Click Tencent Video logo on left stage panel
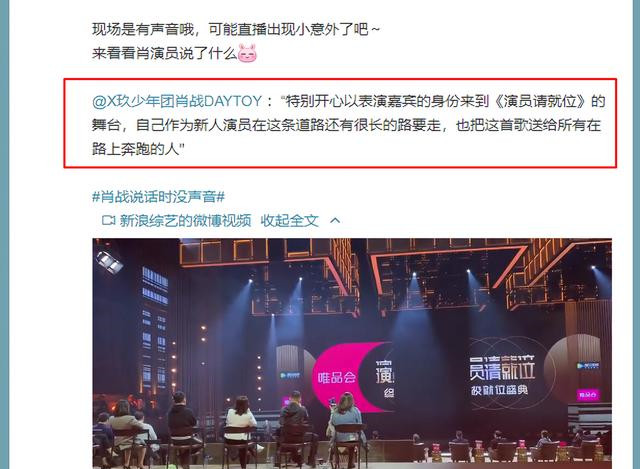The image size is (640, 469). pos(289,375)
